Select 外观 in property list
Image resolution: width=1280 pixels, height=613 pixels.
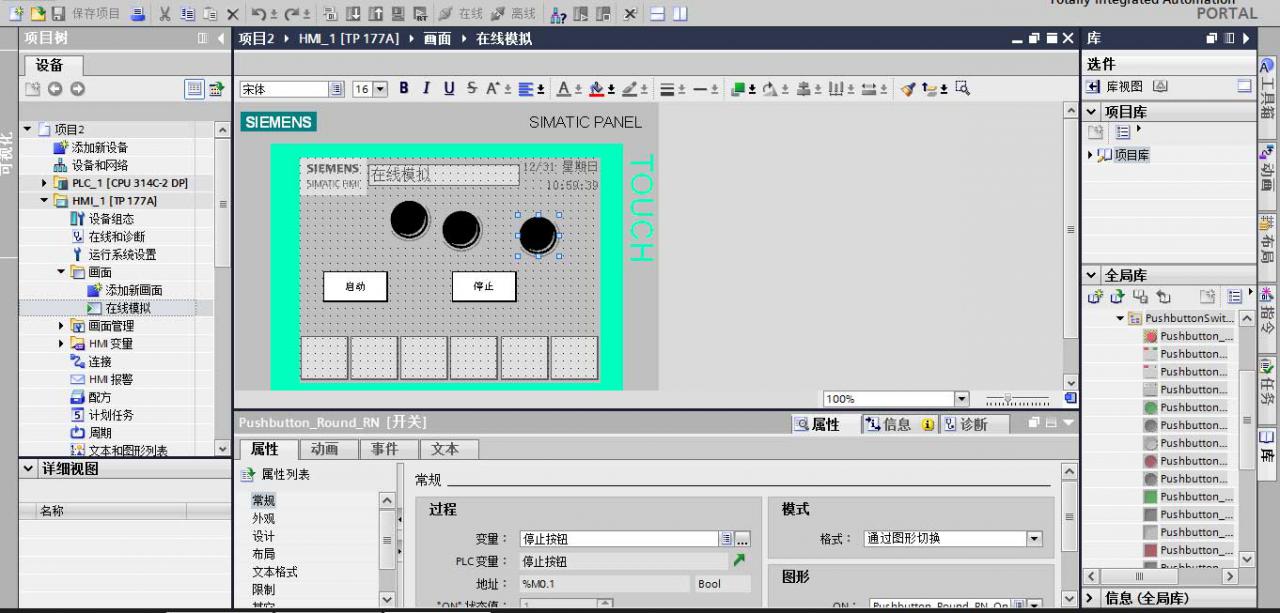coord(263,518)
